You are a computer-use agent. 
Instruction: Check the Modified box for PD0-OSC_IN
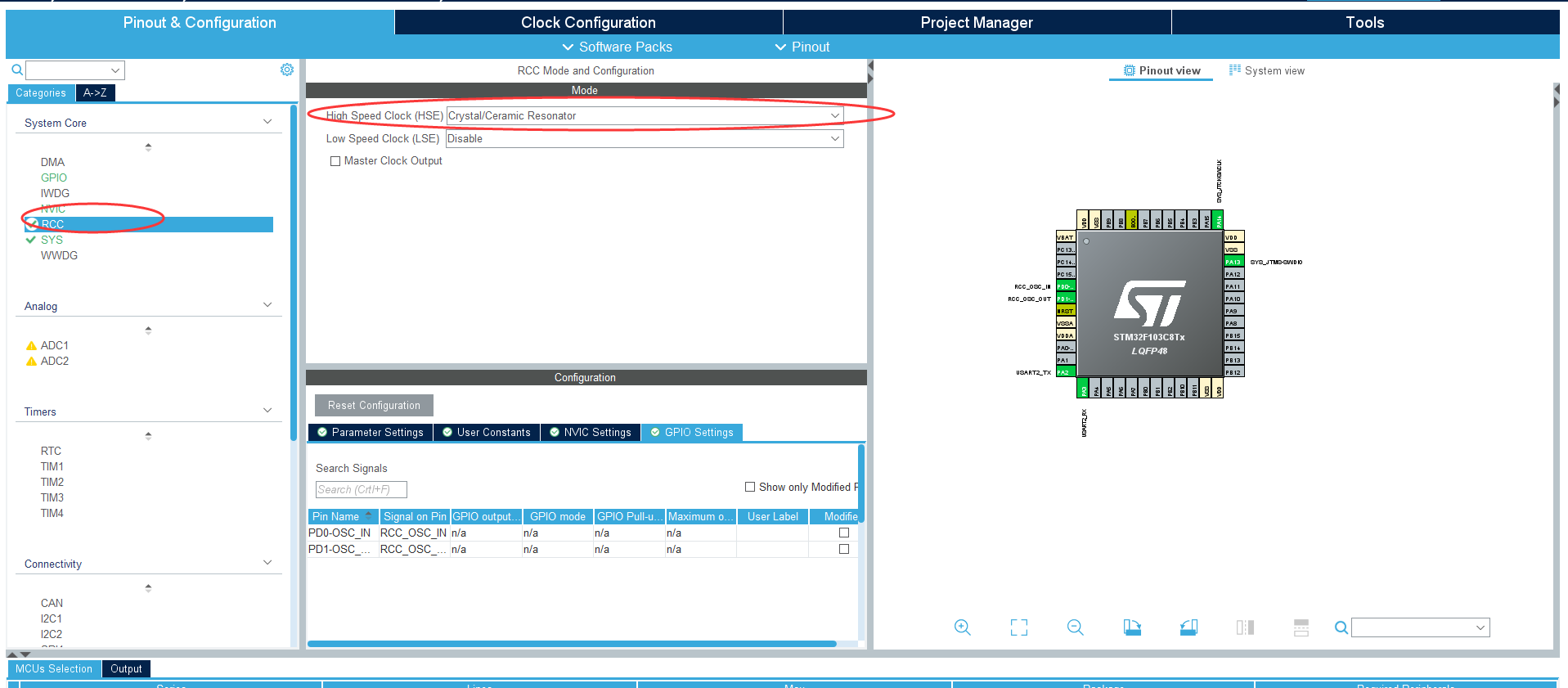click(x=844, y=533)
